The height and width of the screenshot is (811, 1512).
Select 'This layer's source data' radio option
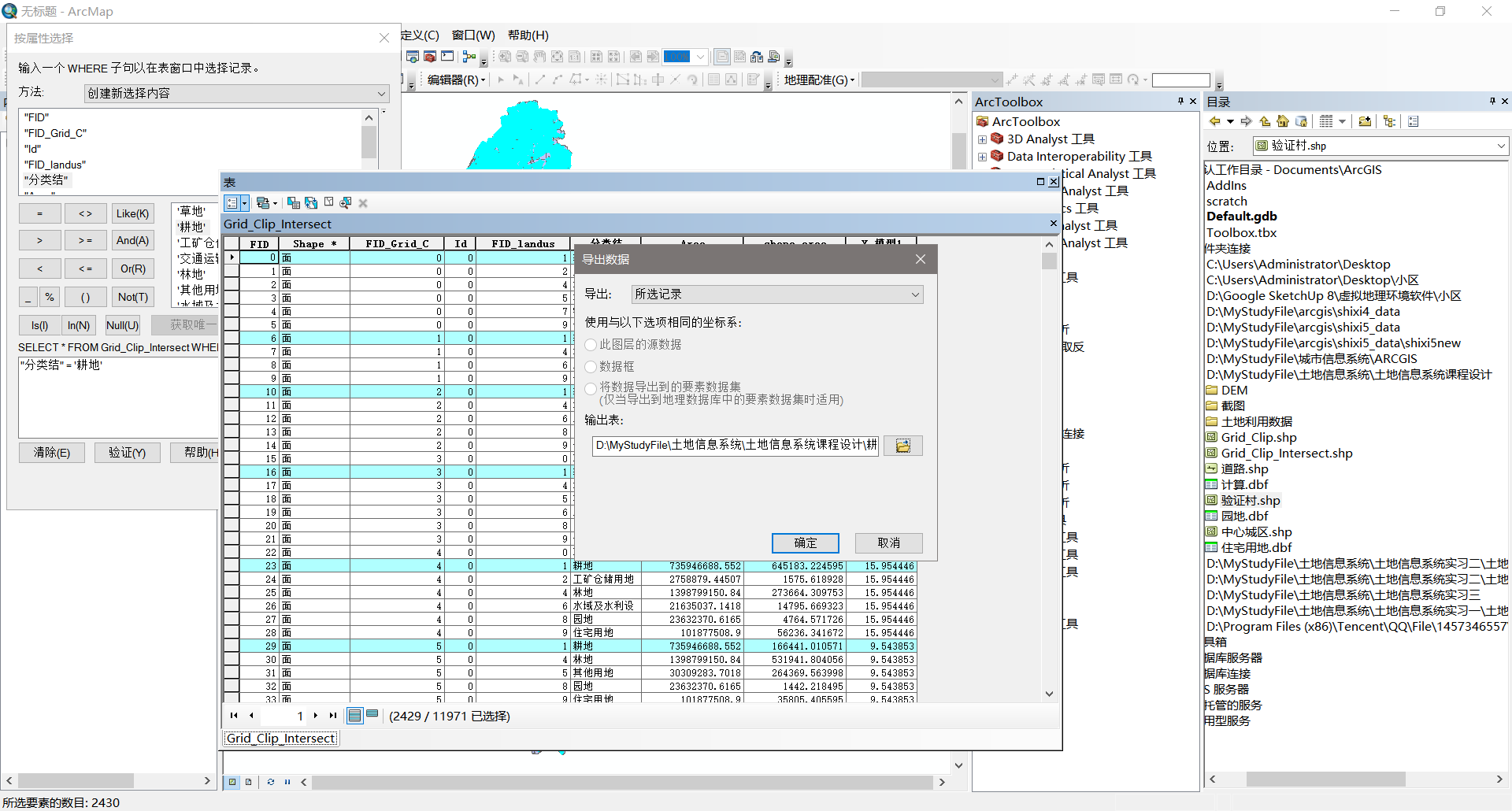[x=591, y=345]
